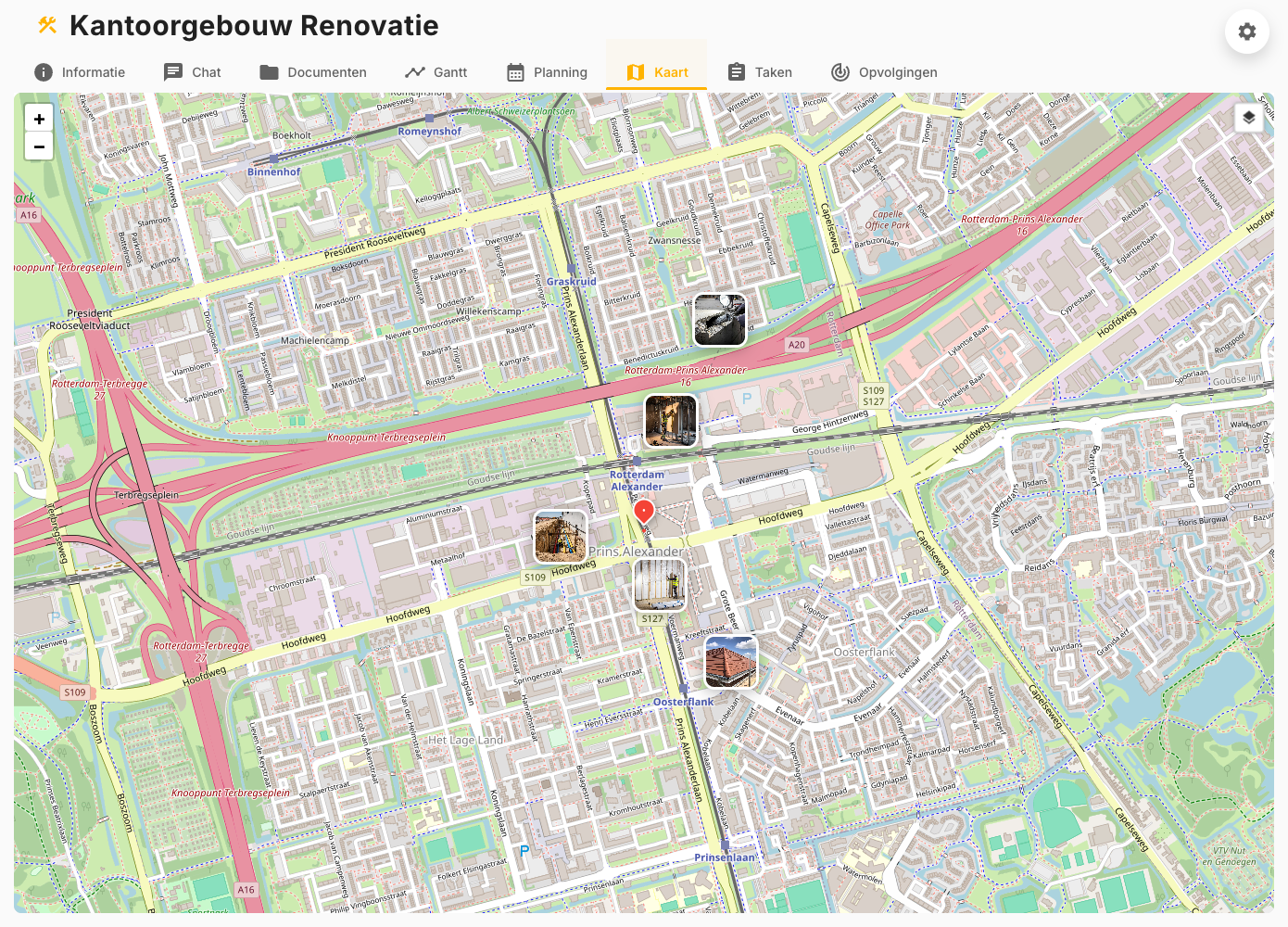Screen dimensions: 1288x927
Task: Zoom out on the map
Action: point(39,146)
